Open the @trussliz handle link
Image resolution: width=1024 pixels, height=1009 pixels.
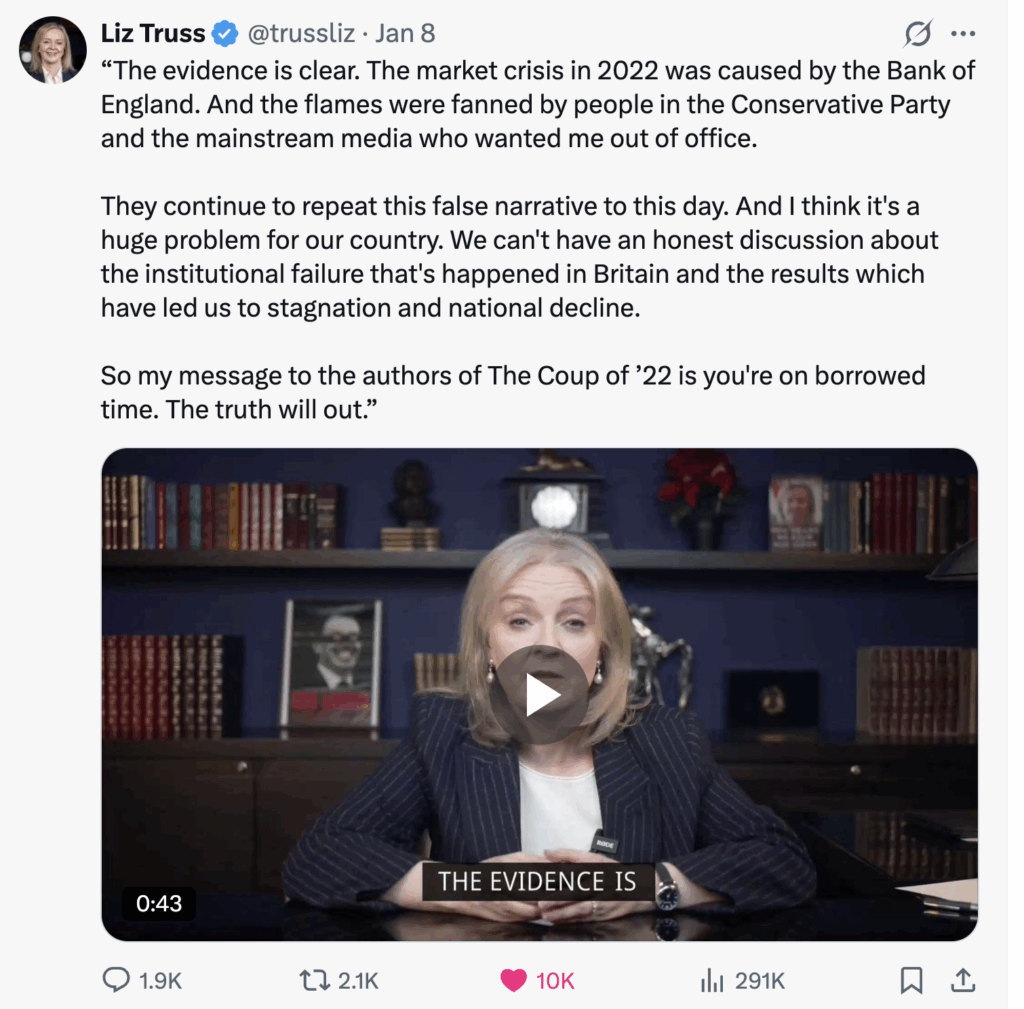301,33
